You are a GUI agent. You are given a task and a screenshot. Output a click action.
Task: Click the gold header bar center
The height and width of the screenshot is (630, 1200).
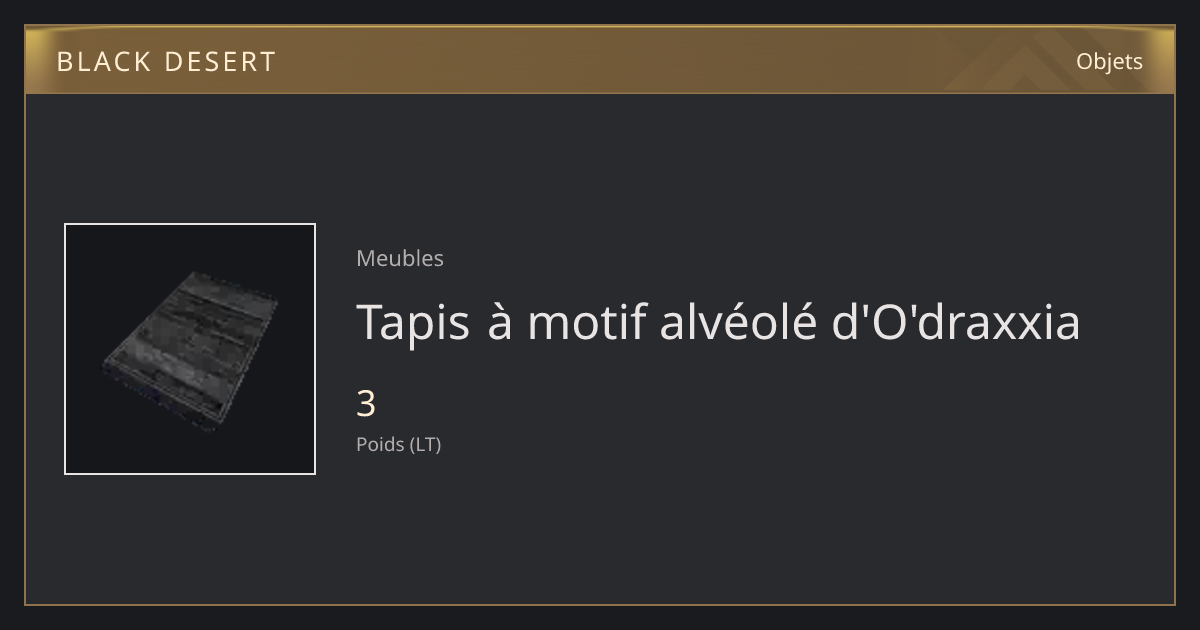tap(600, 60)
